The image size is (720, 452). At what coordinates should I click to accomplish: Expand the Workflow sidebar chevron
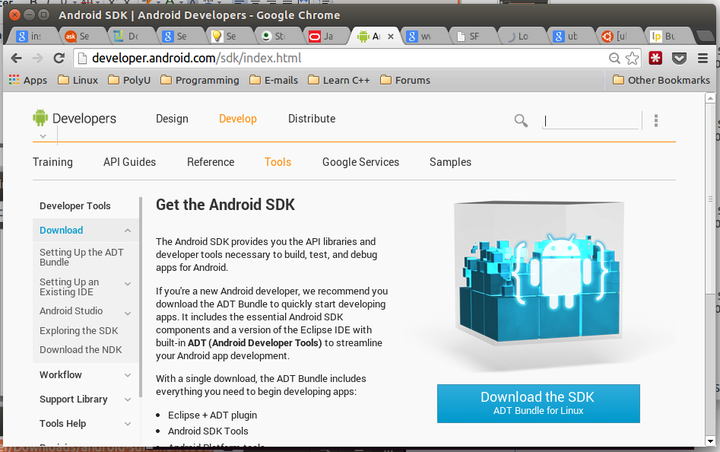[128, 375]
